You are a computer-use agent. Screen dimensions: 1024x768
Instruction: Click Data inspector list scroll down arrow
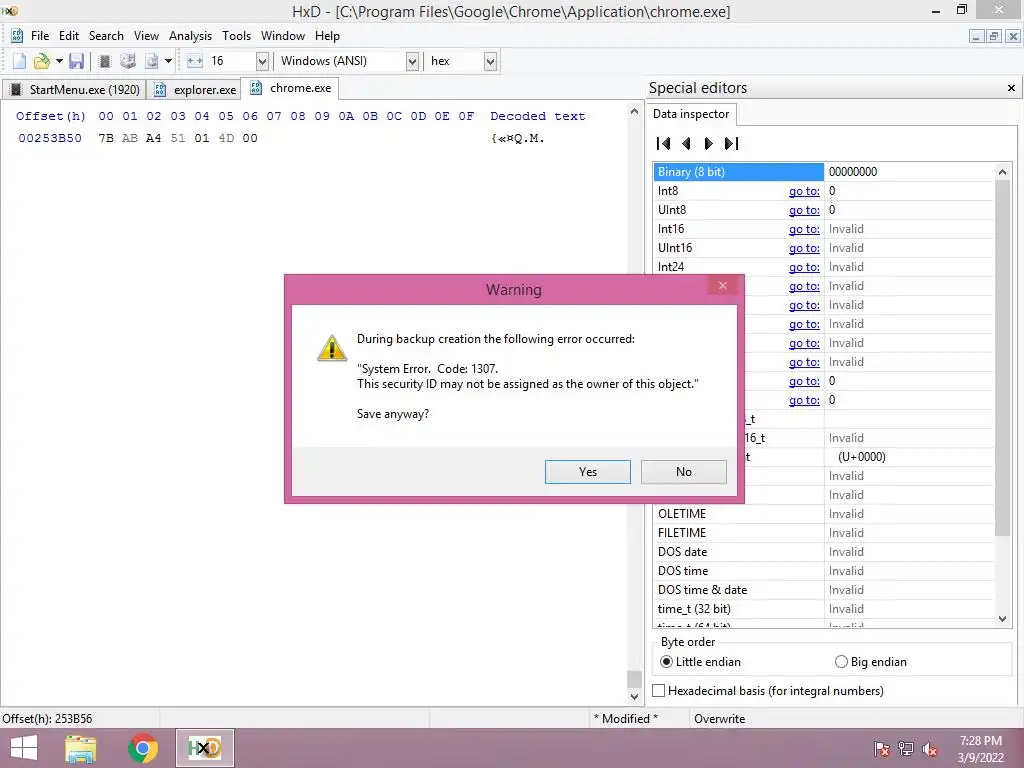click(1002, 618)
